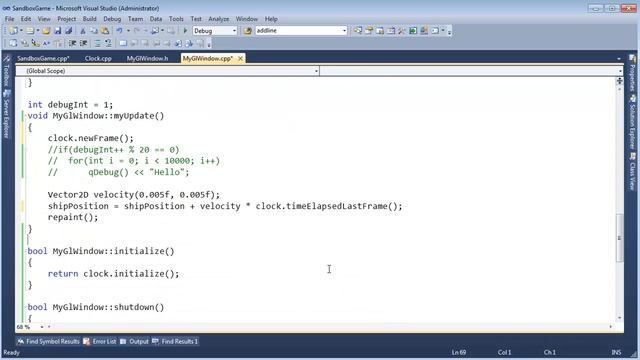Place cursor on 'repaint();' line
The image size is (640, 360).
coord(73,217)
